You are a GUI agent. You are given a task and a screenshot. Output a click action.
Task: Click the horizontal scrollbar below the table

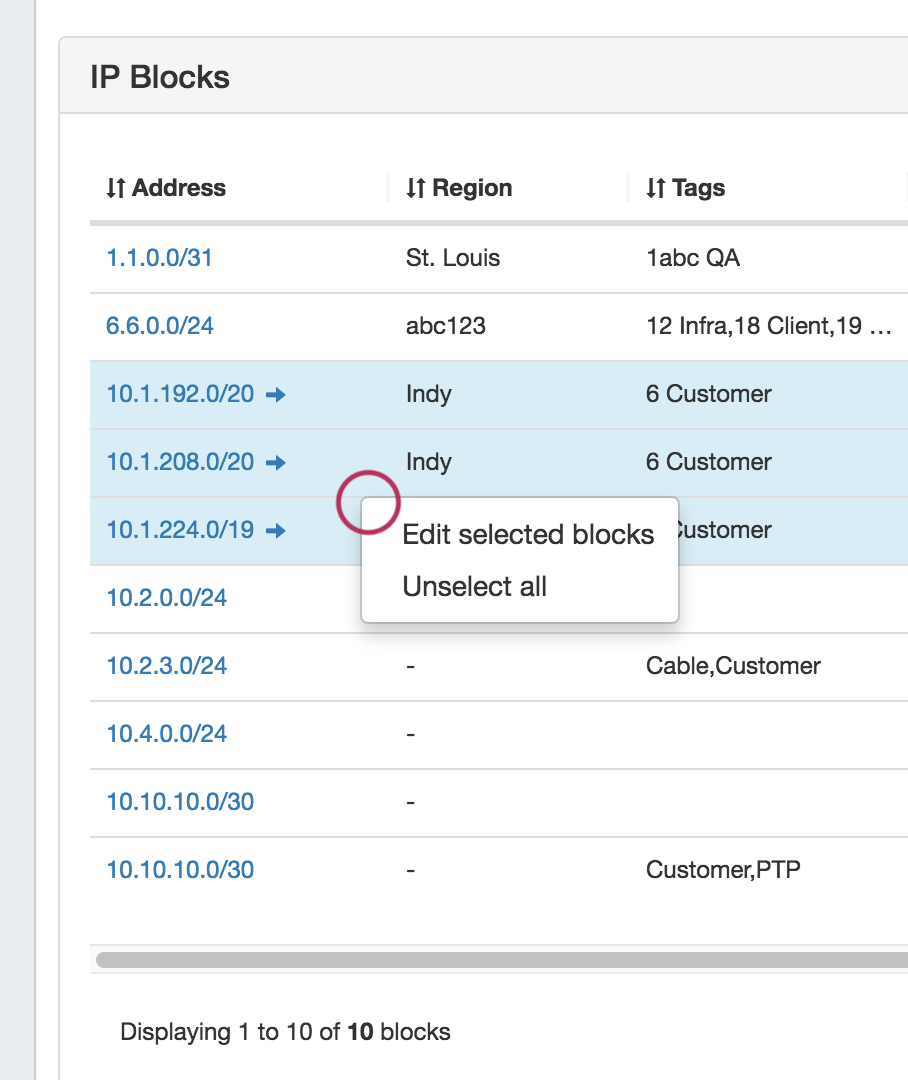coord(500,960)
